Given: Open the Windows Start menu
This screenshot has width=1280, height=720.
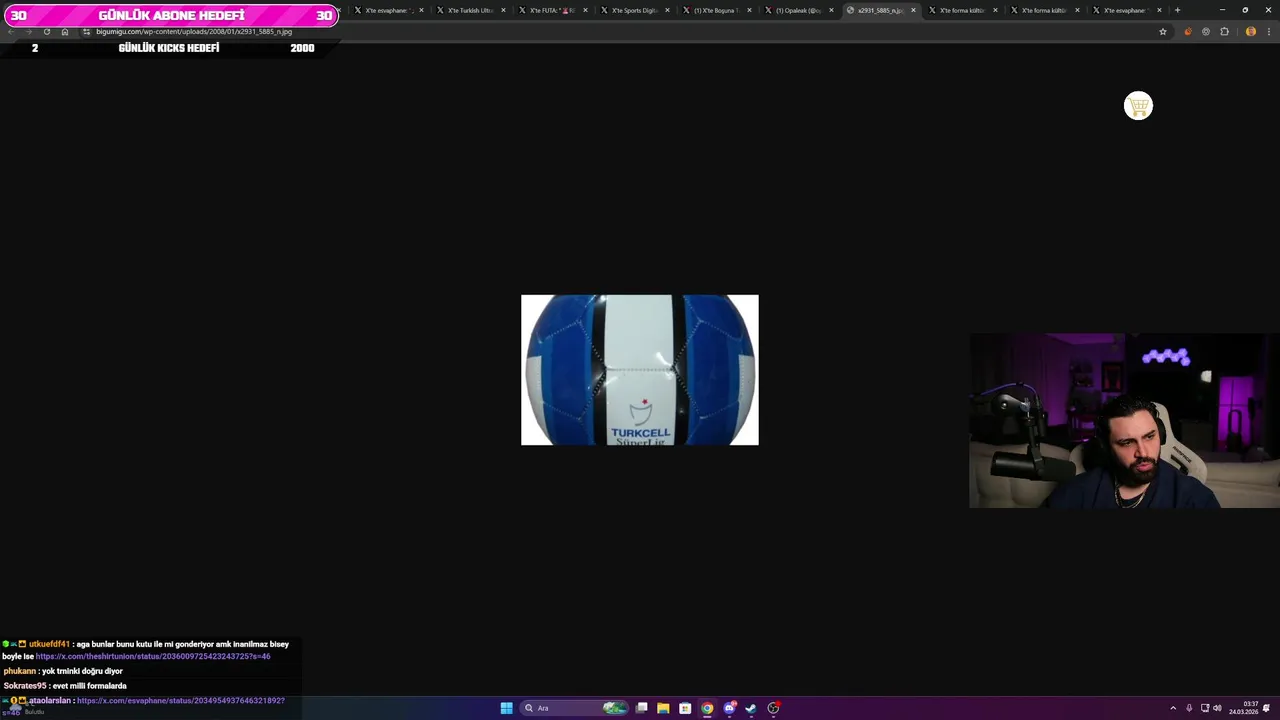Looking at the screenshot, I should click(x=506, y=708).
